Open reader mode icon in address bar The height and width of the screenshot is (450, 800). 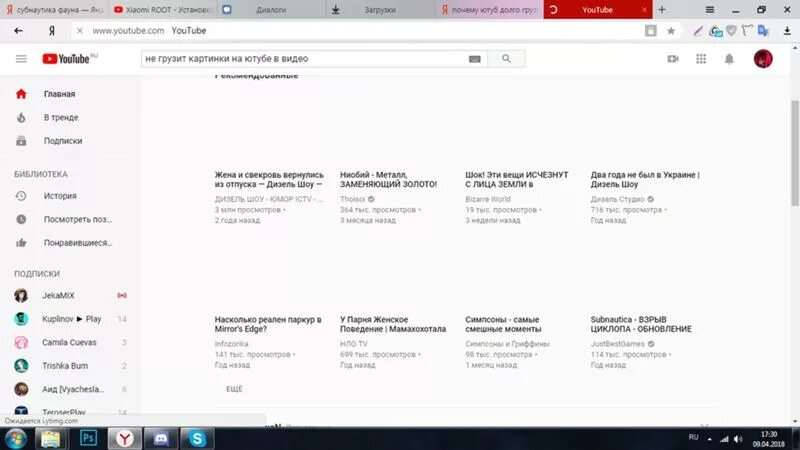tap(651, 31)
